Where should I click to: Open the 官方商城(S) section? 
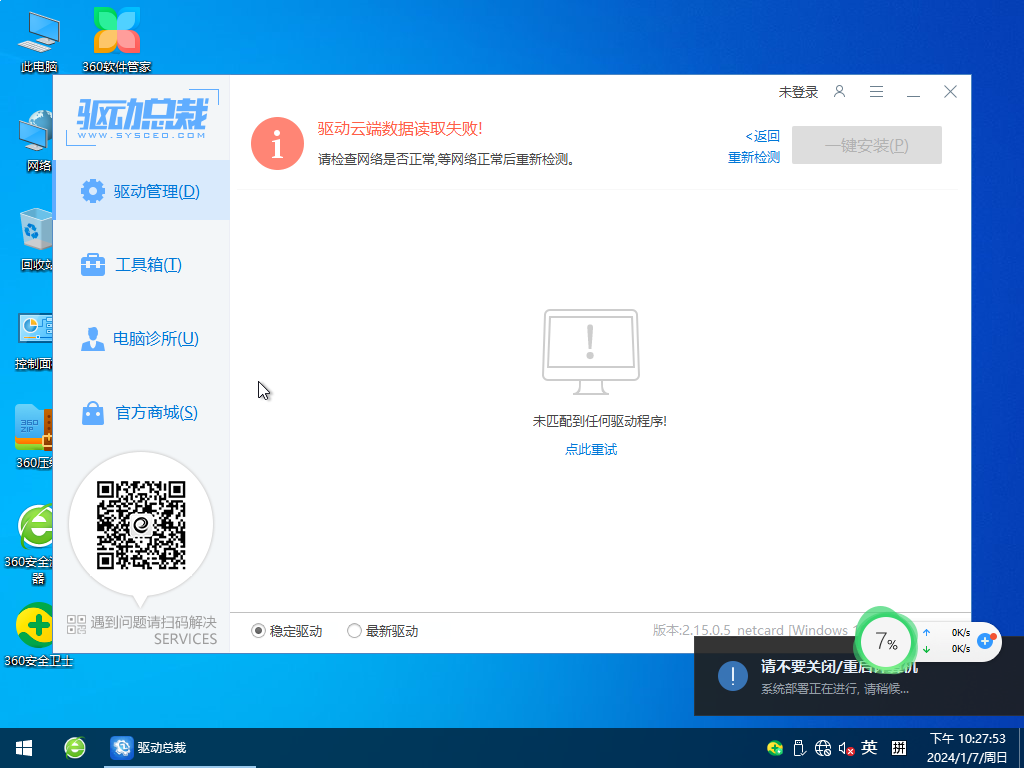[x=141, y=413]
